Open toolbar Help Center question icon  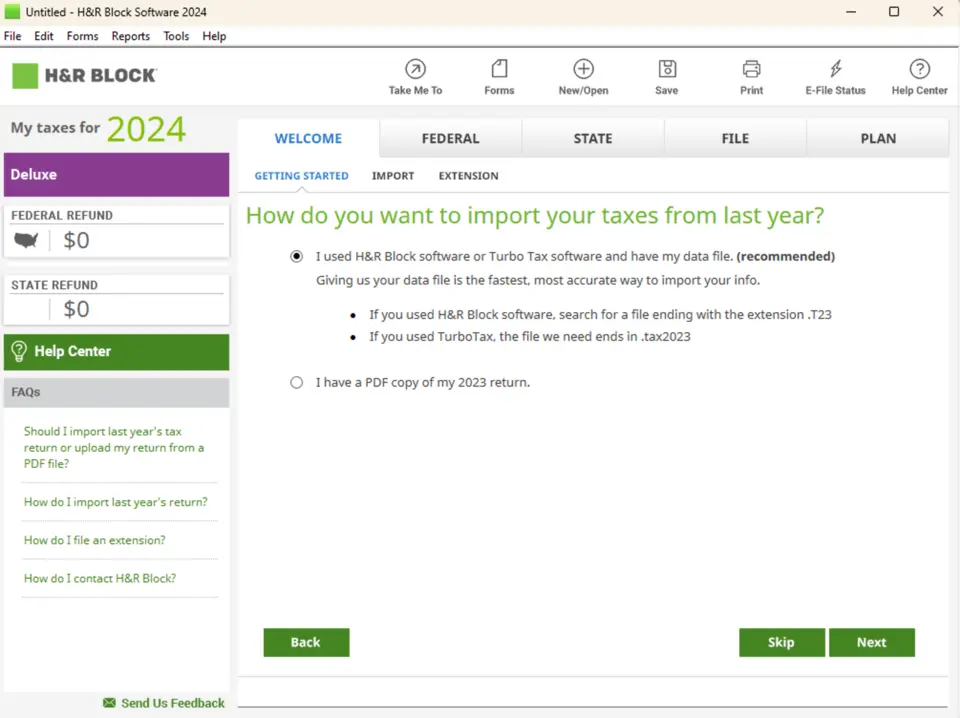[919, 69]
